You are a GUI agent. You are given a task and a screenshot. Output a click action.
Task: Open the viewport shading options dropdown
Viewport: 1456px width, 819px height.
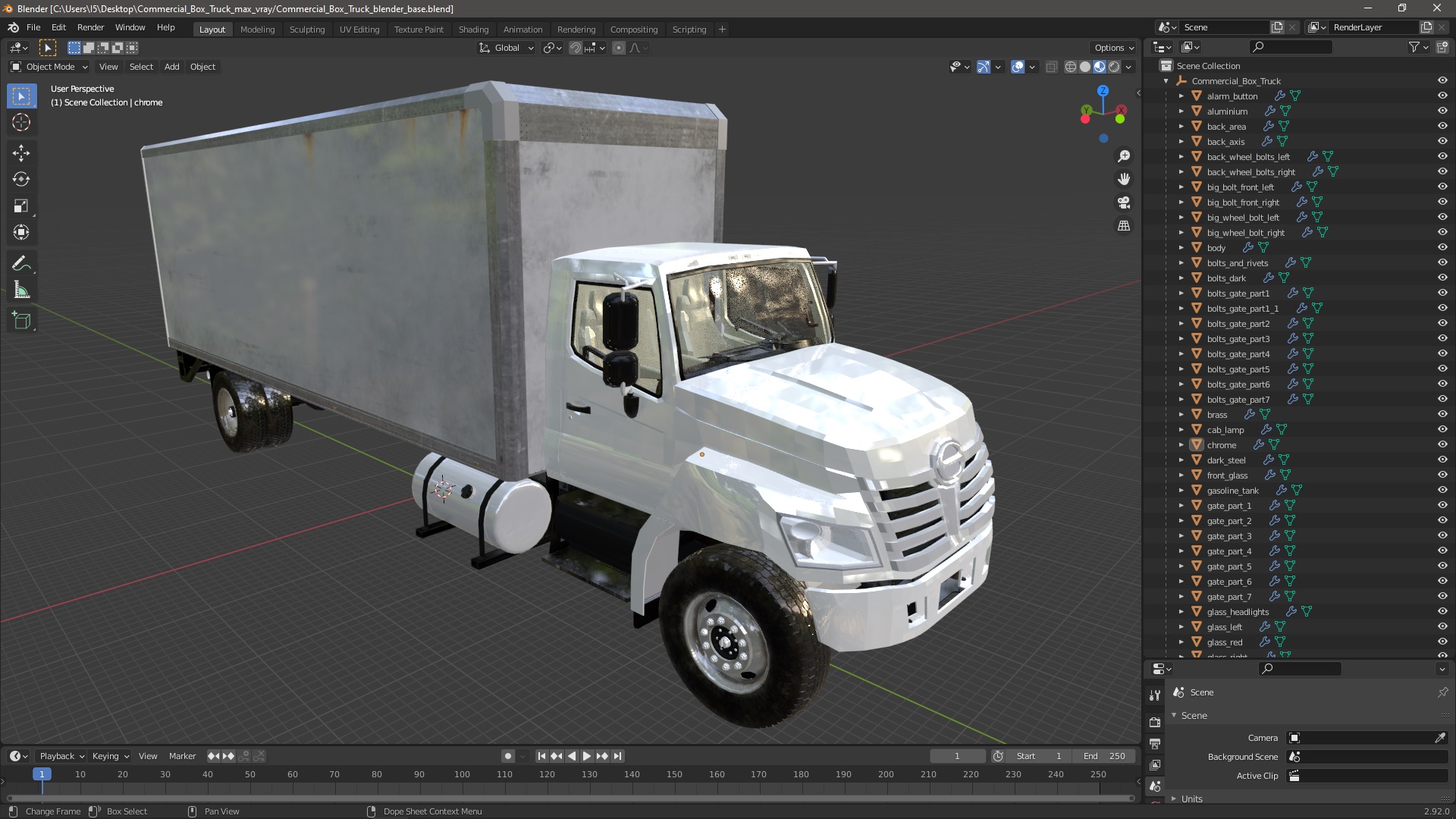tap(1128, 67)
